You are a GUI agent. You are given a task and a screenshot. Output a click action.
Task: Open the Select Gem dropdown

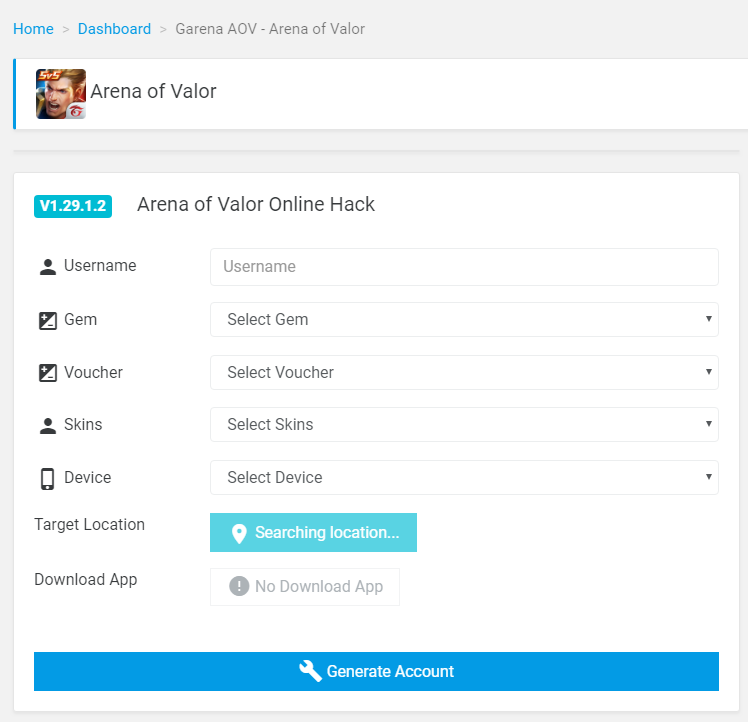464,320
